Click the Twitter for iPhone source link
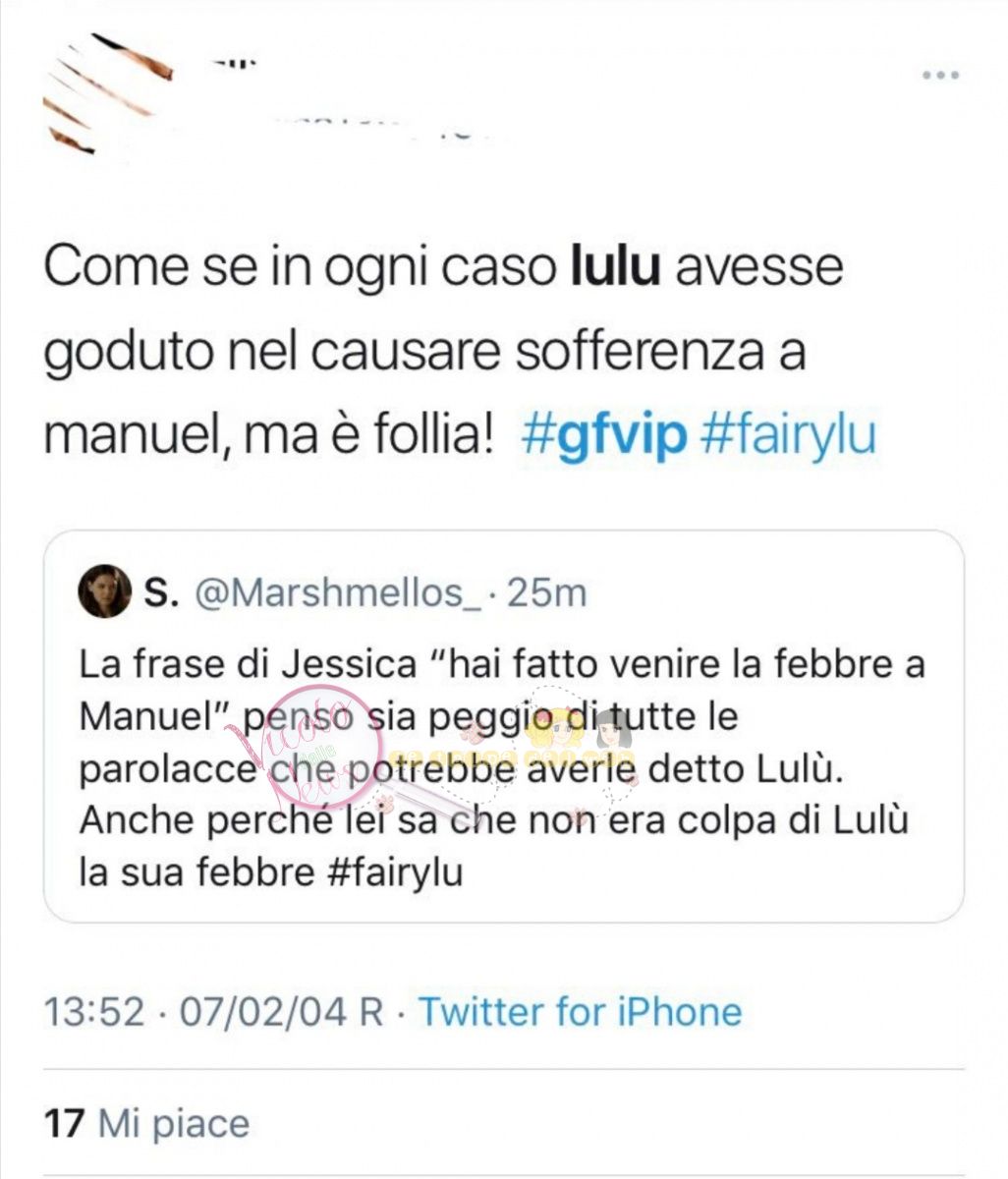Screen dimensions: 1008x1179 (581, 1011)
